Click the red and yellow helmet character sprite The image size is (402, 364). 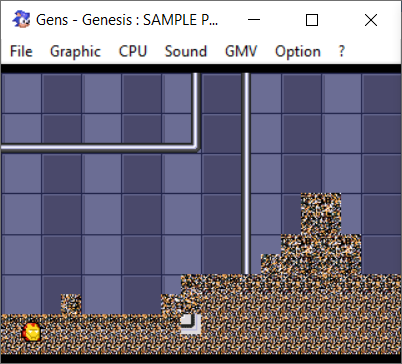click(x=32, y=332)
